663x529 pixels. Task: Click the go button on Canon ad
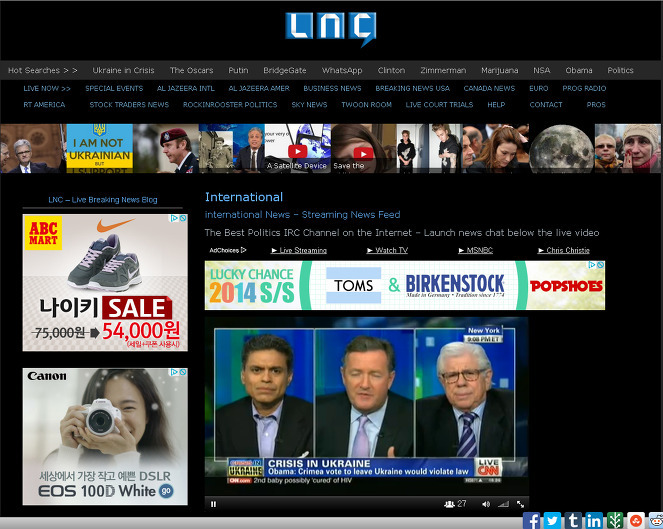[x=166, y=491]
